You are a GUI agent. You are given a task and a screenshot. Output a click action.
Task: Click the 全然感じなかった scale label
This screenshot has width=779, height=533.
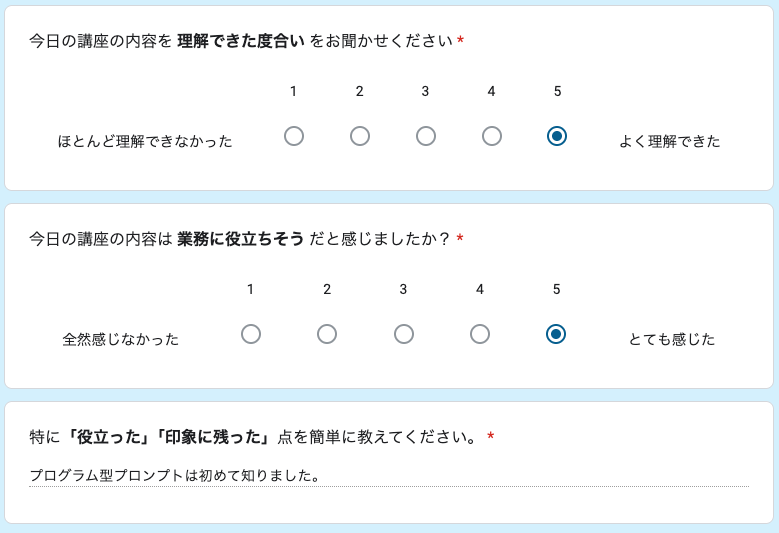[x=121, y=340]
